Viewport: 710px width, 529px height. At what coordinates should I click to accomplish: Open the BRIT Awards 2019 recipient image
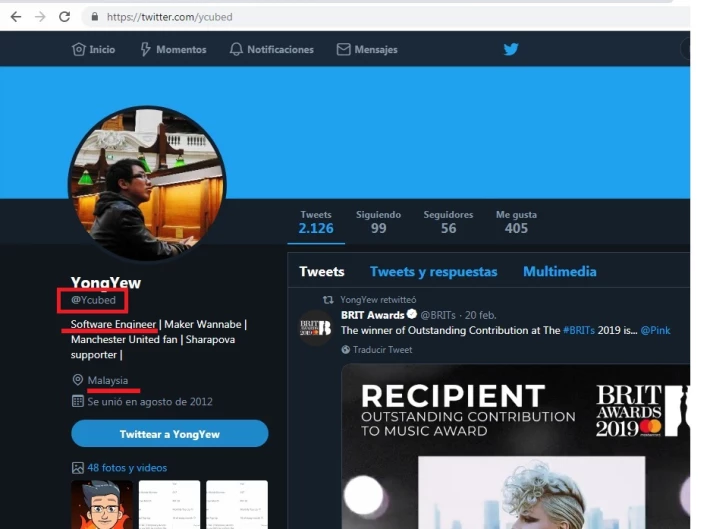[515, 446]
